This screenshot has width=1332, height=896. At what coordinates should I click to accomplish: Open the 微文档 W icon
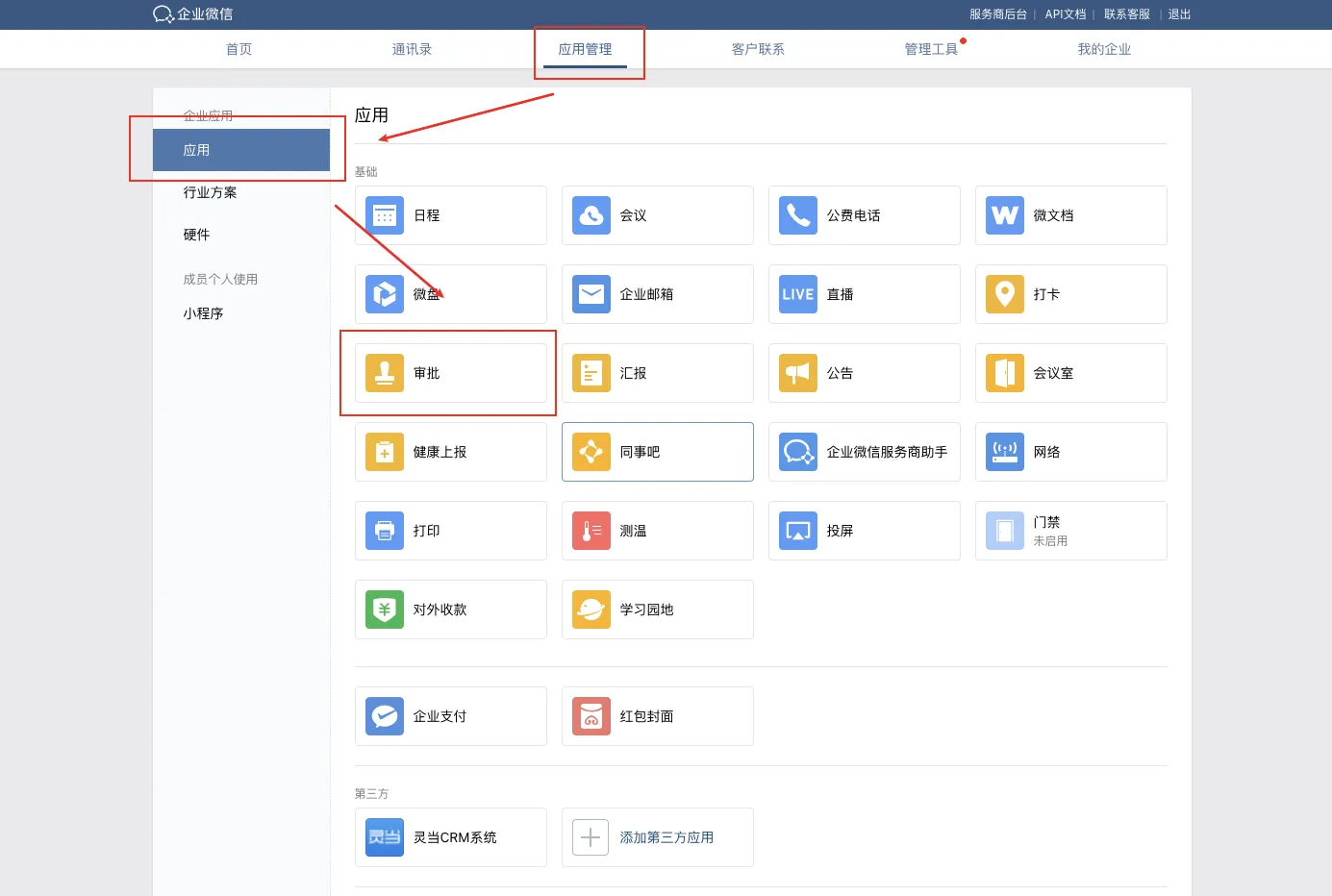click(x=1005, y=215)
